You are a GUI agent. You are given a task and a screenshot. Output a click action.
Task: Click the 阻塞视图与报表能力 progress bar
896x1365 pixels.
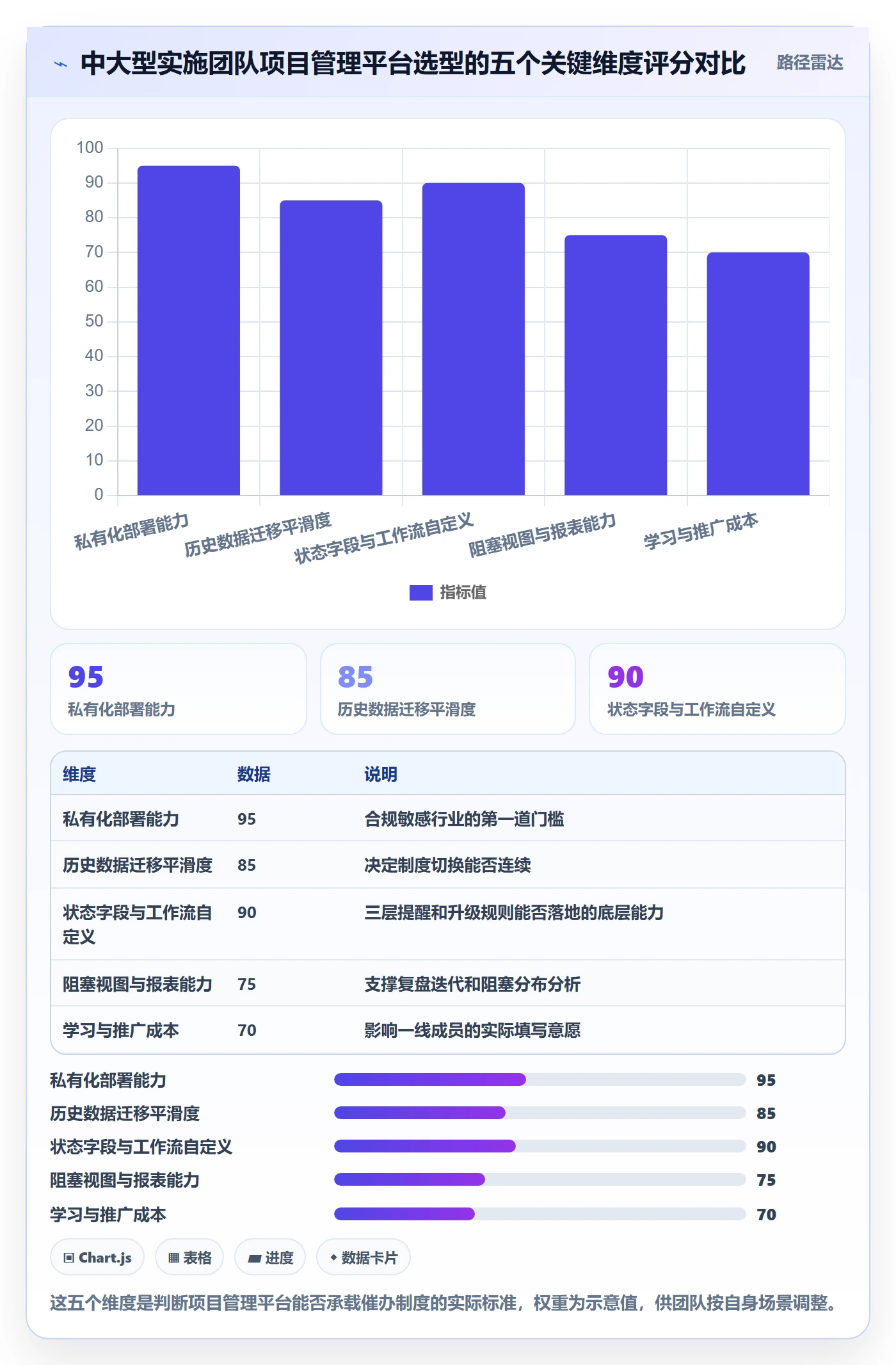pos(540,1179)
